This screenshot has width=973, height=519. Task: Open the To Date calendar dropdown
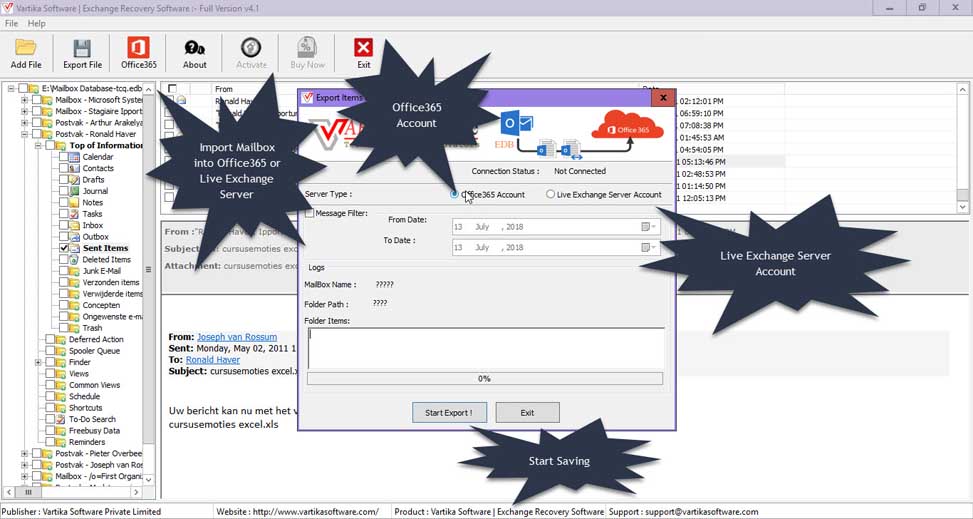pos(648,247)
